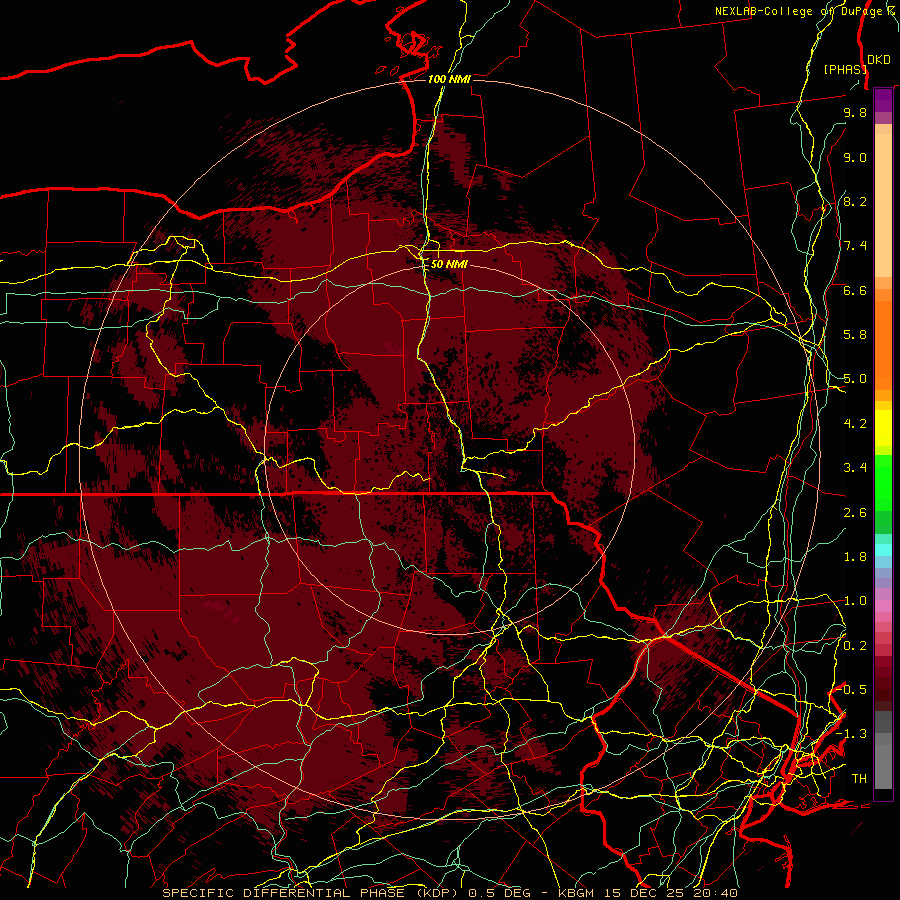Click the product title caption at bottom

pyautogui.click(x=449, y=893)
